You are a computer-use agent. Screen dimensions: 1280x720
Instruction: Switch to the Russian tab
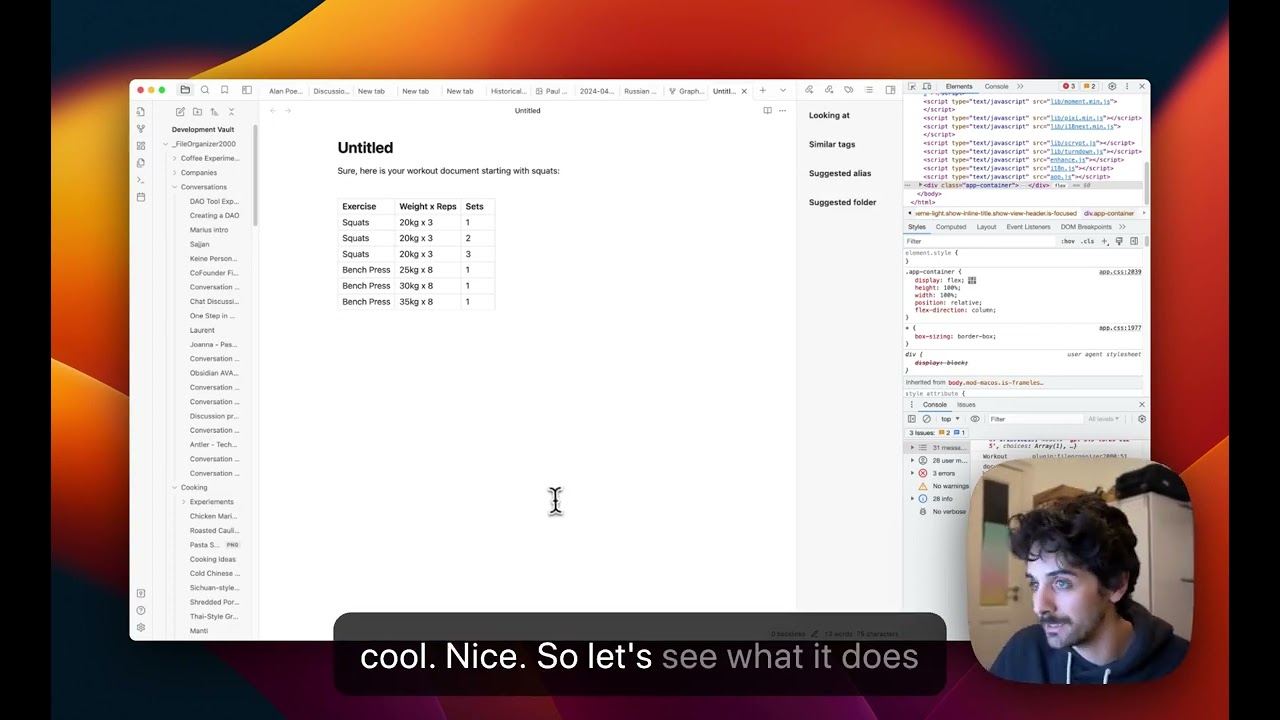coord(640,91)
